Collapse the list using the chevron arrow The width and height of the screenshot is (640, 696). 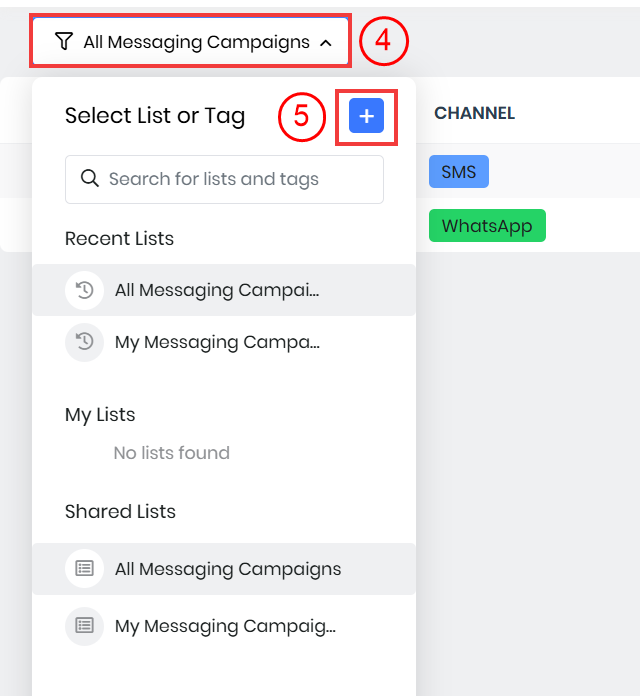tap(325, 42)
